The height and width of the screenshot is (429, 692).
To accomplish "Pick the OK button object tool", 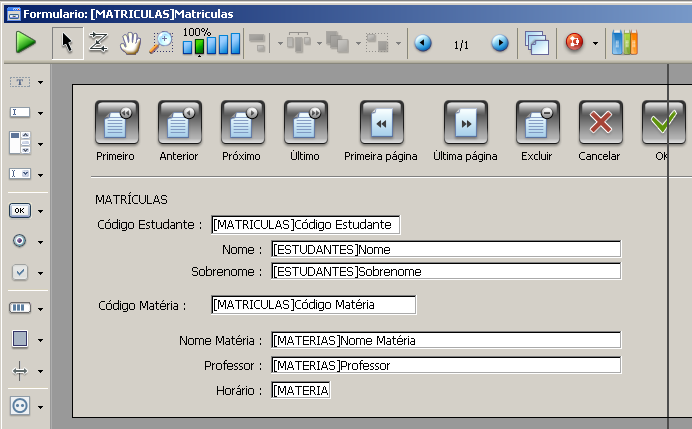I will (x=20, y=210).
